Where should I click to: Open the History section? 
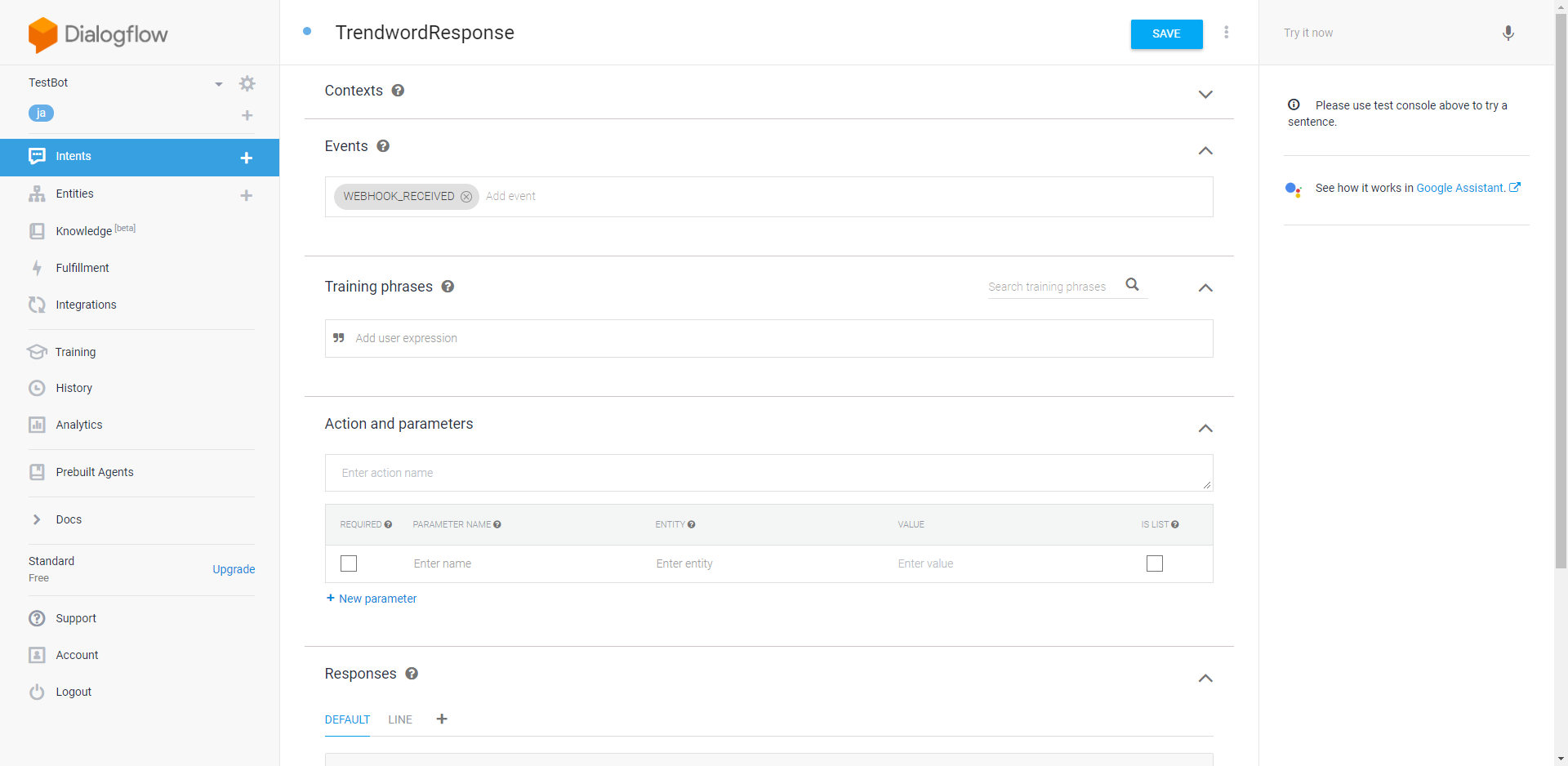(x=73, y=388)
